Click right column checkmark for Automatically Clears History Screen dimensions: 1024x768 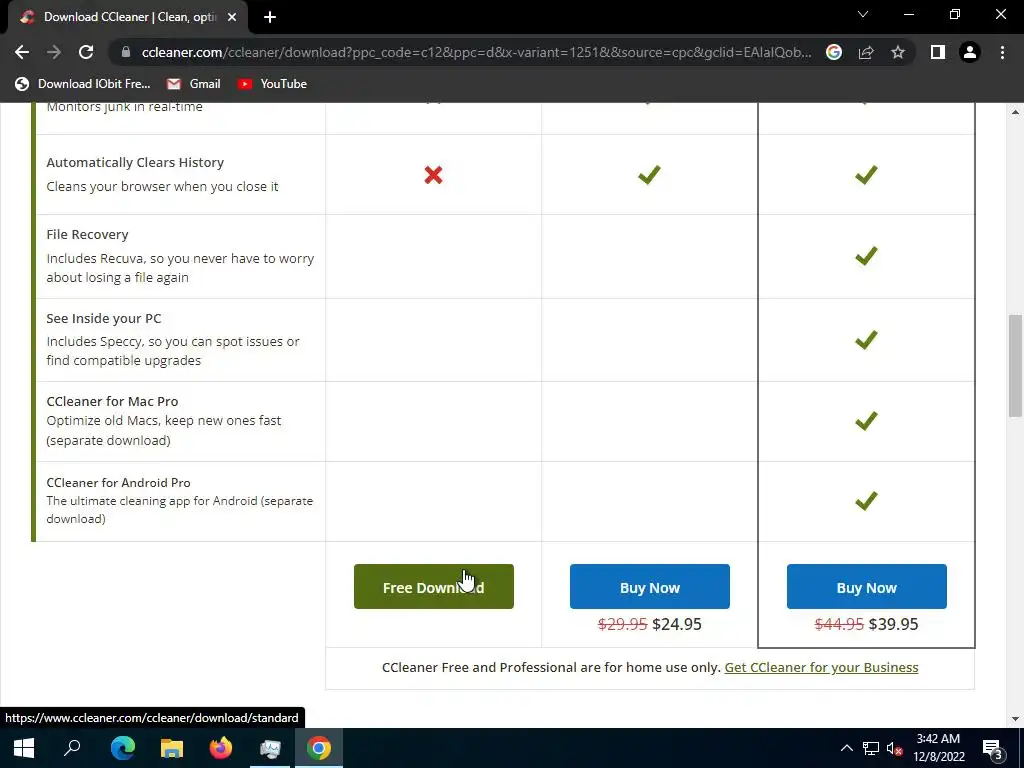point(866,174)
